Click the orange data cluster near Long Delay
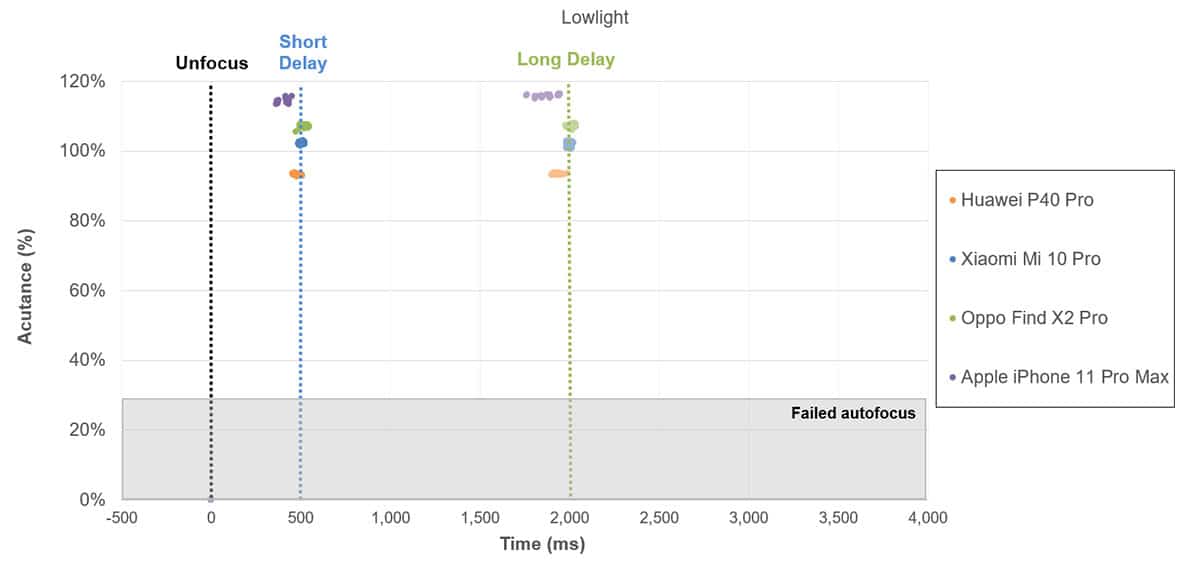This screenshot has height=561, width=1200. click(558, 174)
